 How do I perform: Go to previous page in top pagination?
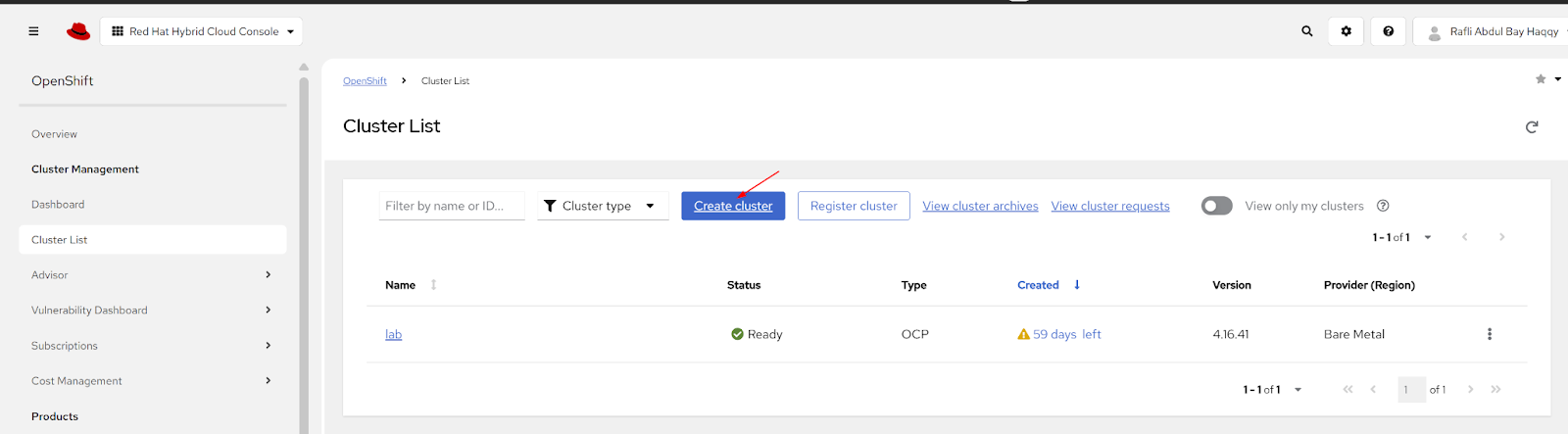click(1464, 237)
